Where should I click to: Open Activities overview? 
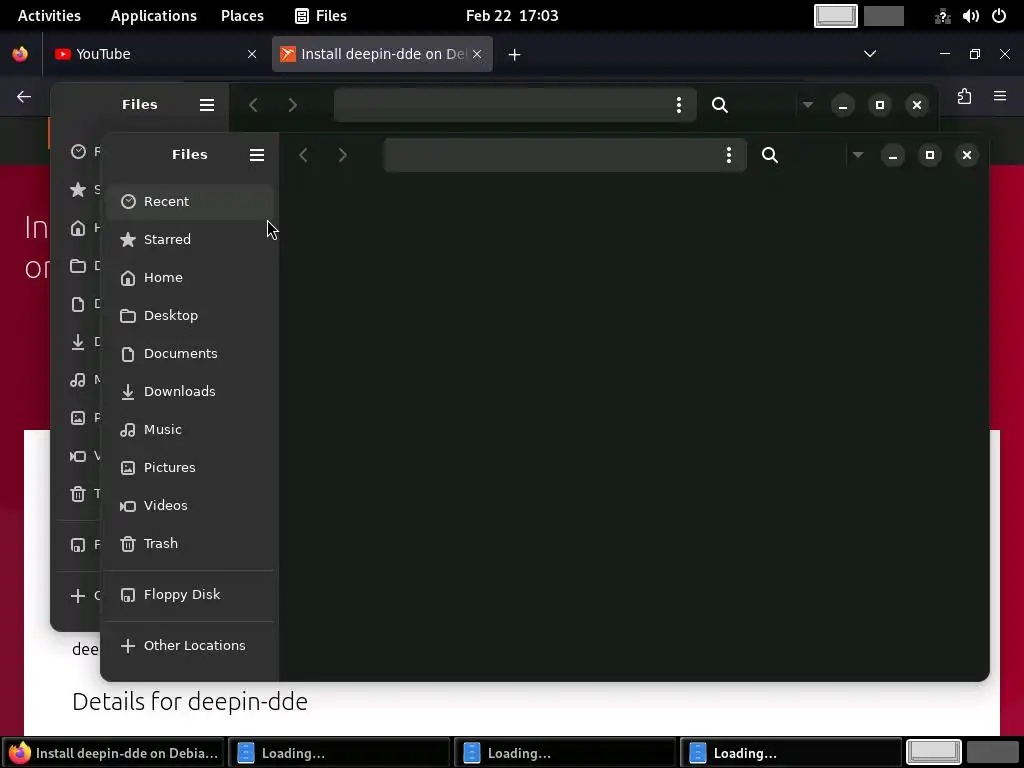click(49, 16)
